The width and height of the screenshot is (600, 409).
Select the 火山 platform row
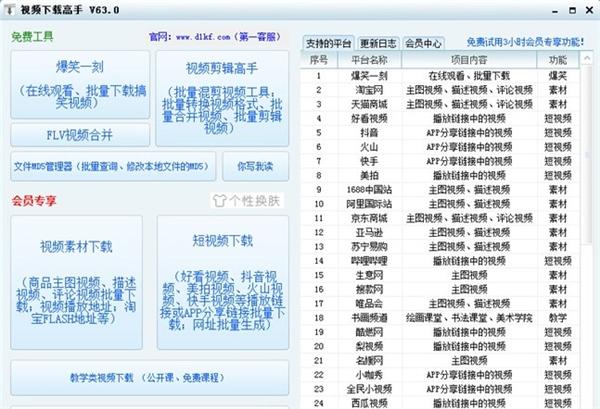[440, 147]
